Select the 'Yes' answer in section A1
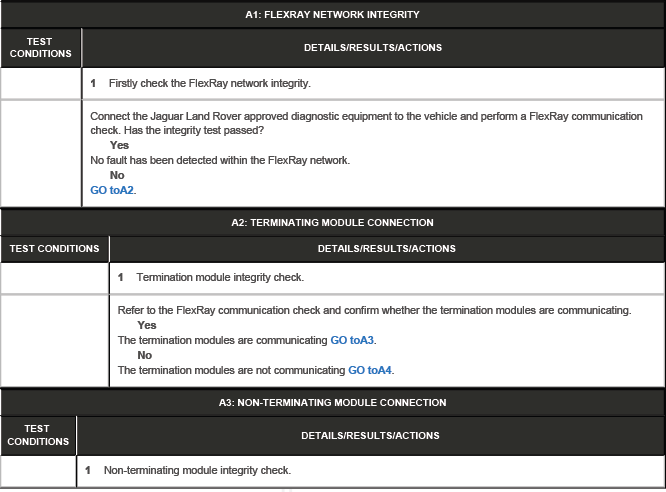This screenshot has width=666, height=492. tap(119, 145)
